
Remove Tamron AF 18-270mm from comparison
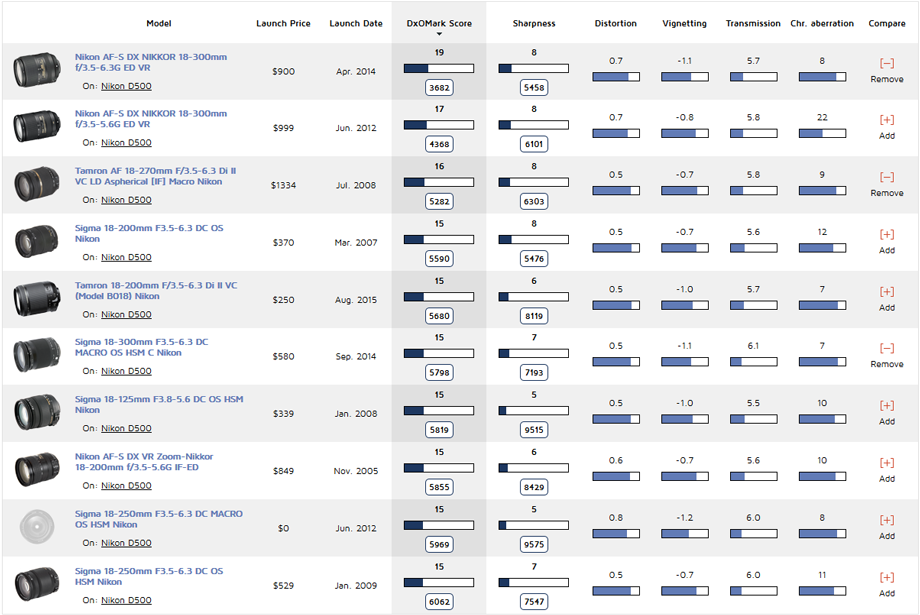click(887, 184)
